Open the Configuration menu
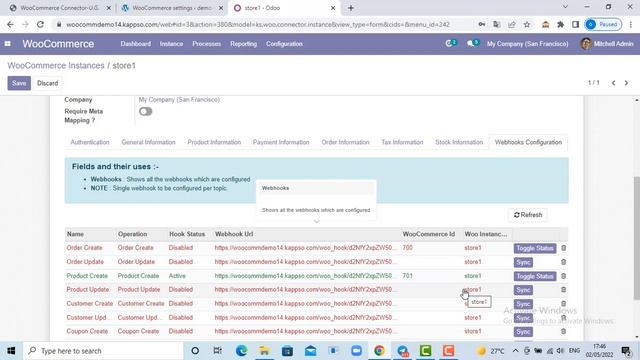The height and width of the screenshot is (360, 640). 284,44
